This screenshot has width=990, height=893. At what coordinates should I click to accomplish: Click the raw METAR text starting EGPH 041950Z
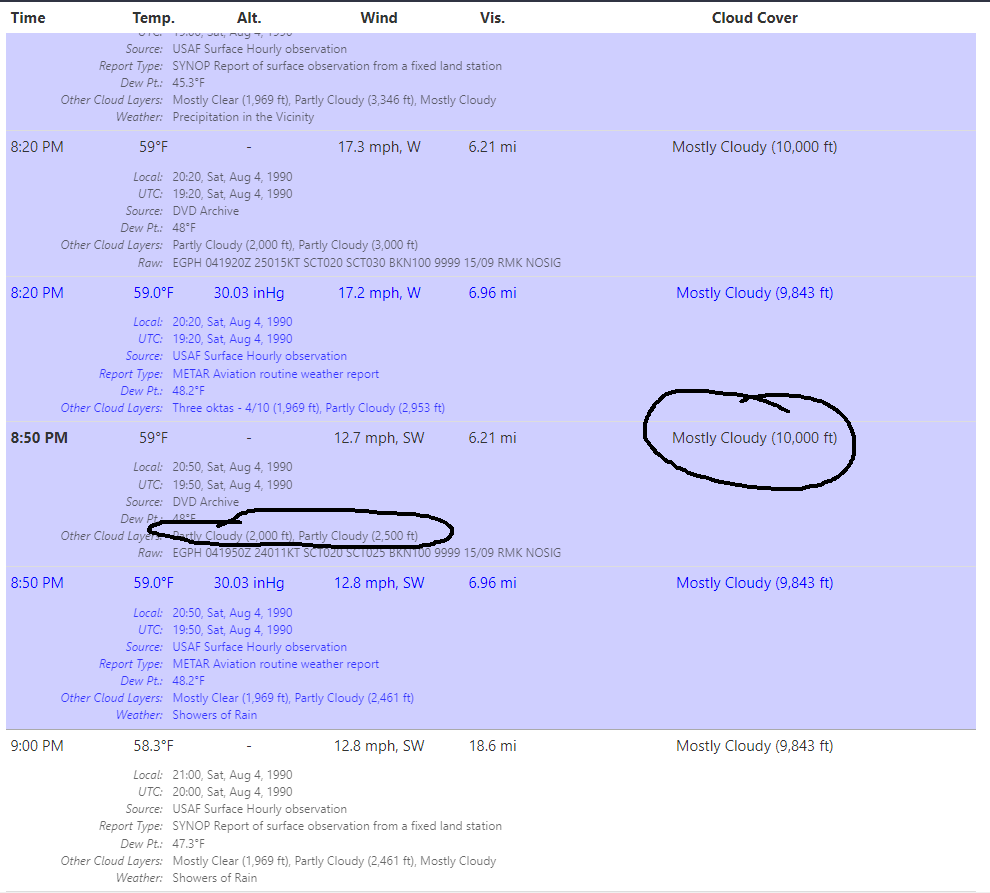coord(366,553)
